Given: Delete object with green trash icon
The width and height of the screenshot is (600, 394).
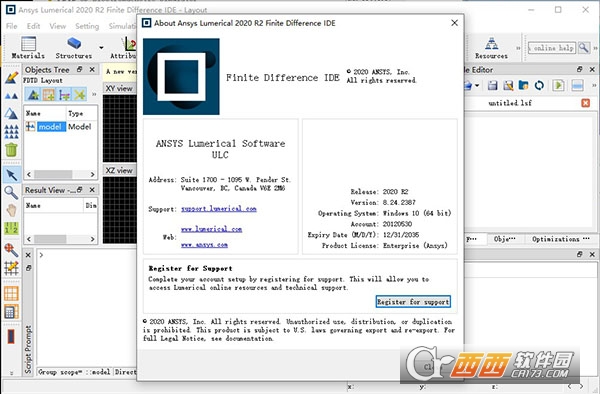Looking at the screenshot, I should click(x=11, y=150).
